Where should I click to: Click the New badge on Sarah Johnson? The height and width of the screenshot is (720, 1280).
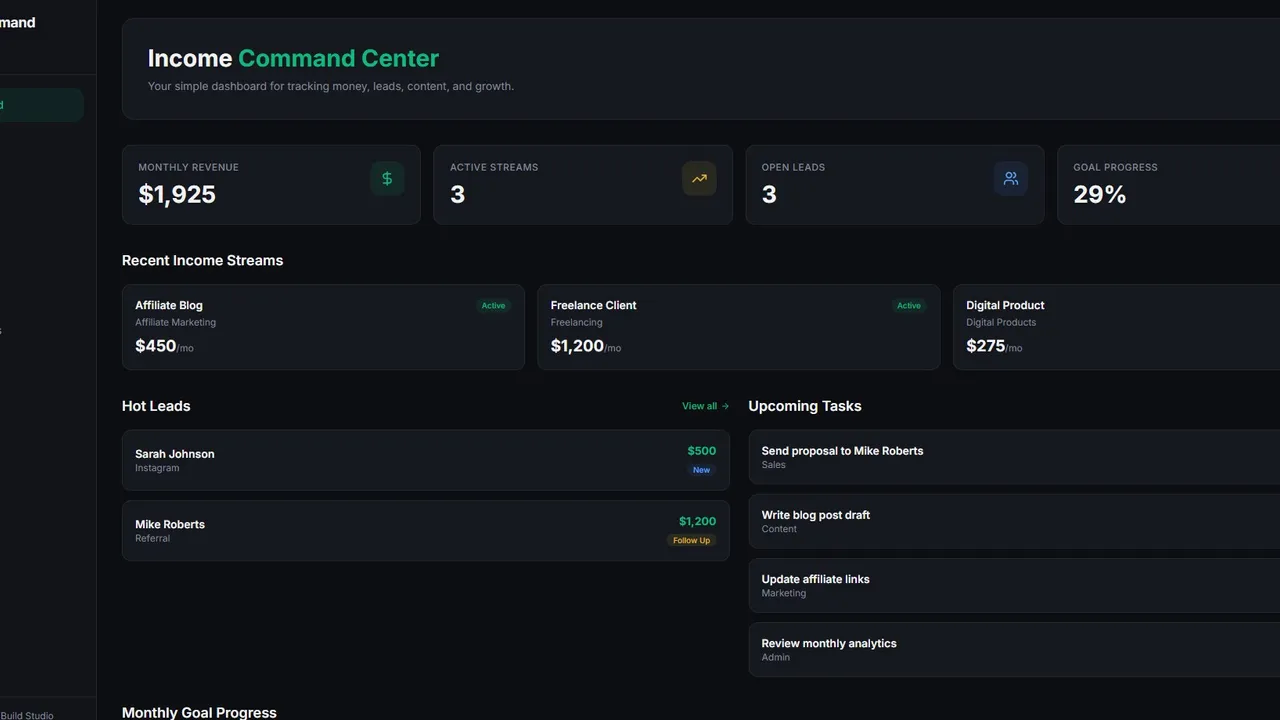(702, 470)
